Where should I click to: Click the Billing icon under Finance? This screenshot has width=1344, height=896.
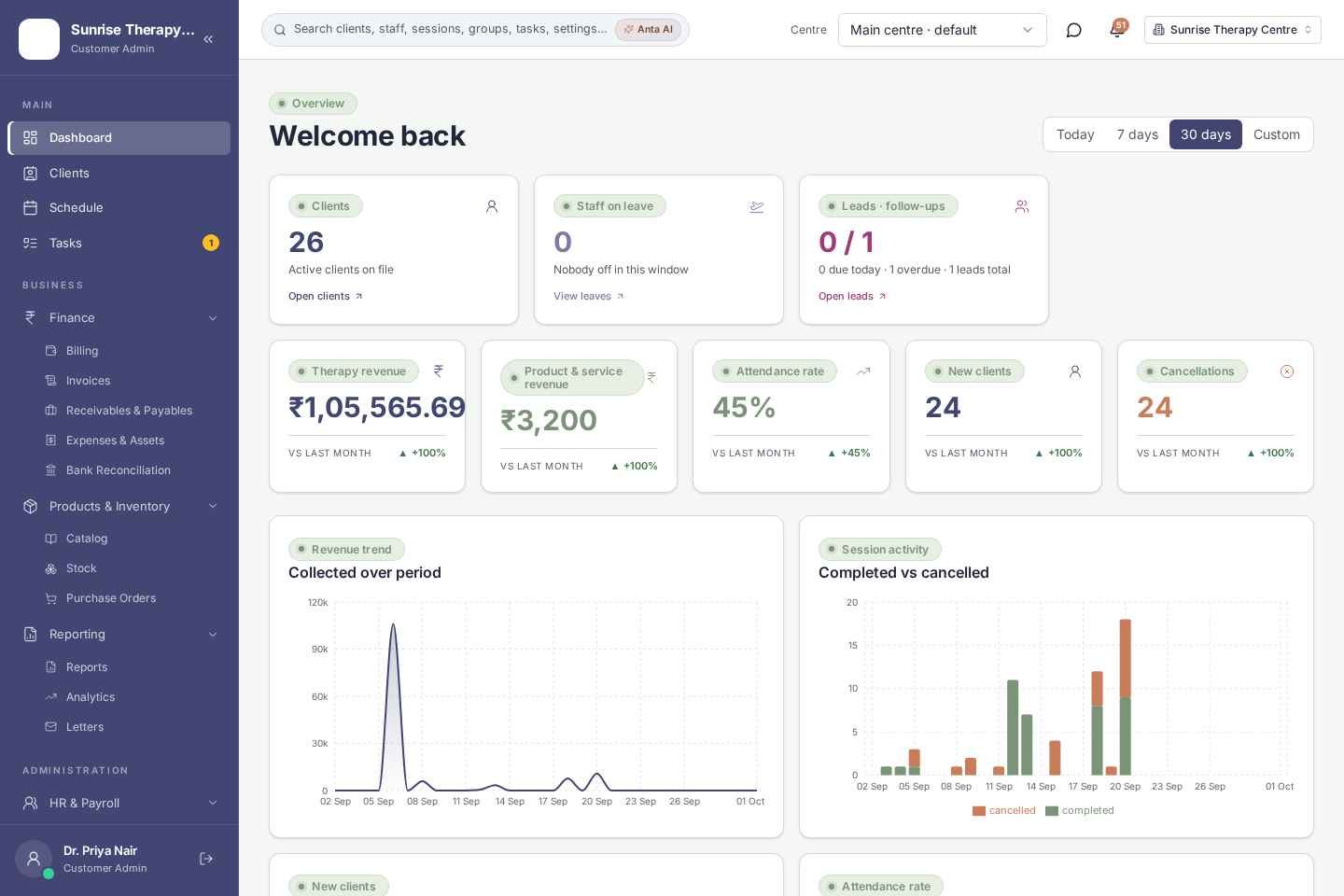click(51, 351)
